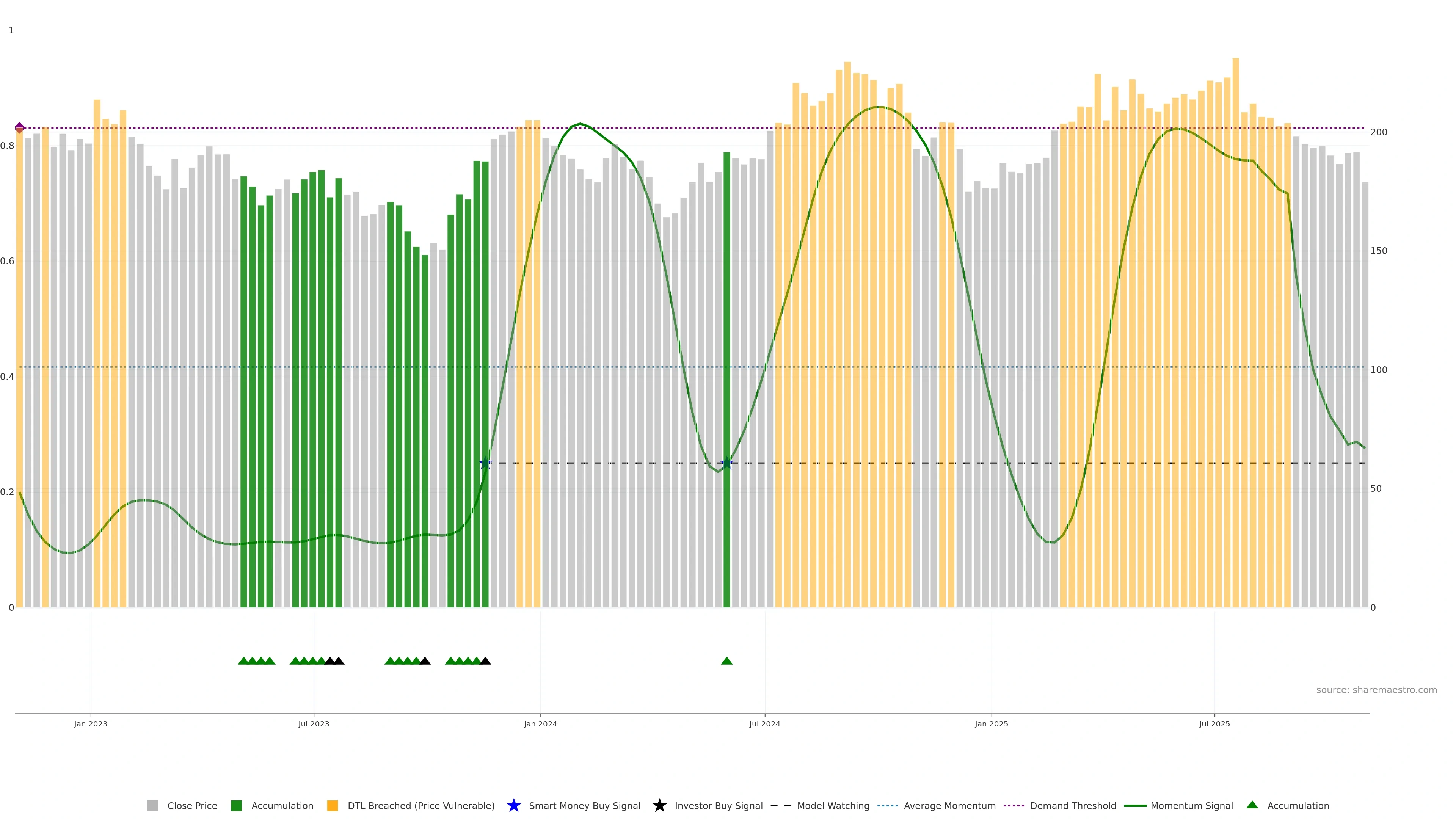
Task: Click the Average Momentum dotted line icon
Action: tap(887, 805)
